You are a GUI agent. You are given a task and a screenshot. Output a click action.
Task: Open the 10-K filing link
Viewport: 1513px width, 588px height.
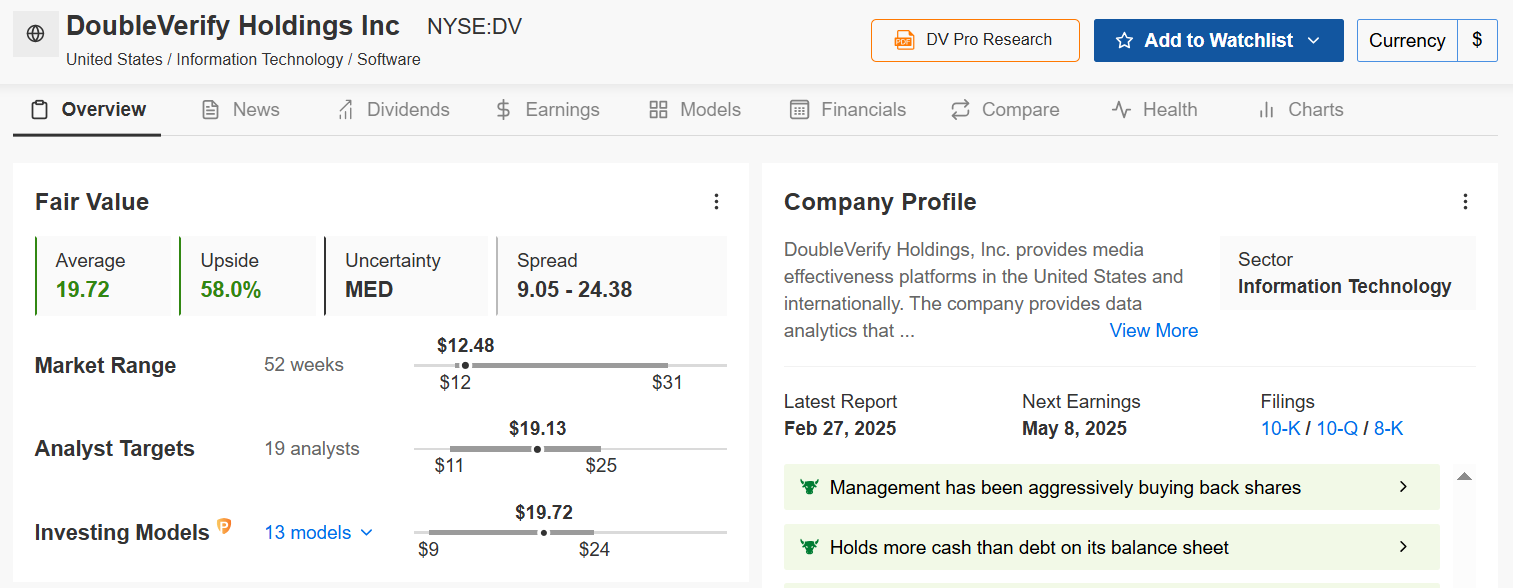tap(1281, 428)
